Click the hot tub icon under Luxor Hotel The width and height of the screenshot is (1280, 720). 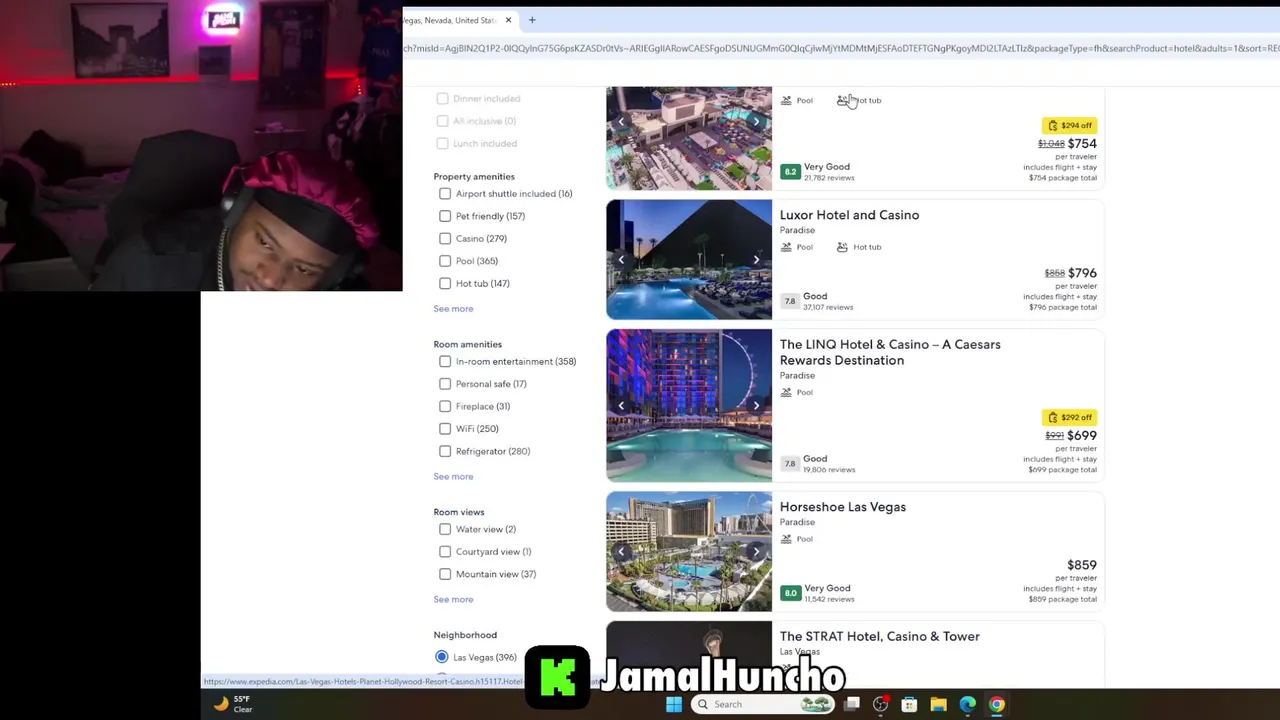coord(842,247)
